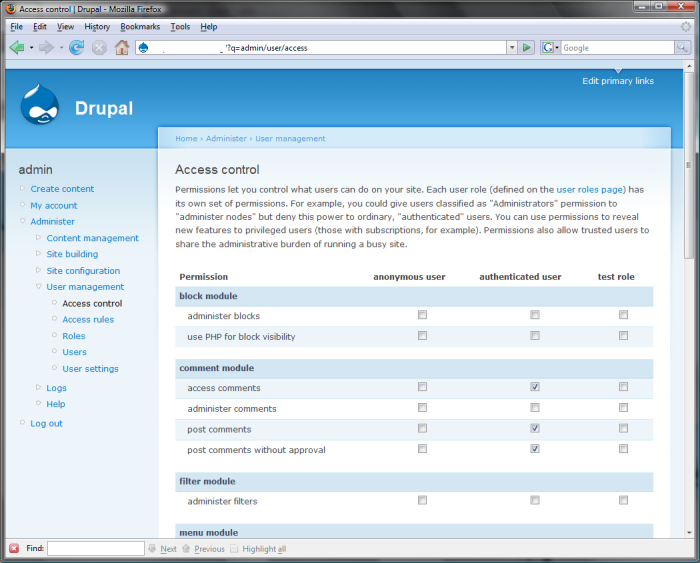Open the My account link
This screenshot has height=563, width=700.
[54, 205]
